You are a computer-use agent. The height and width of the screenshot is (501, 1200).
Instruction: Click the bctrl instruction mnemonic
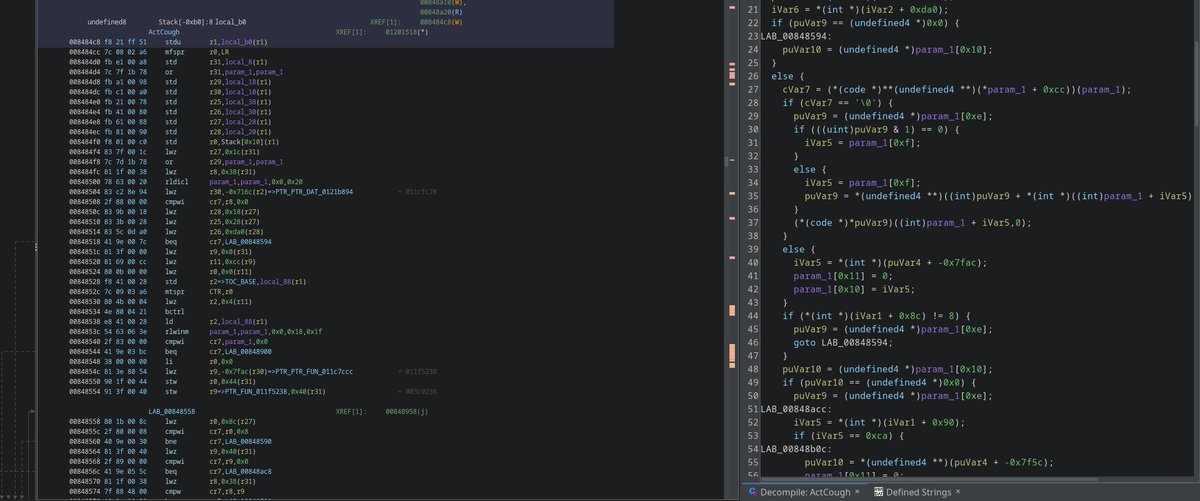point(175,314)
